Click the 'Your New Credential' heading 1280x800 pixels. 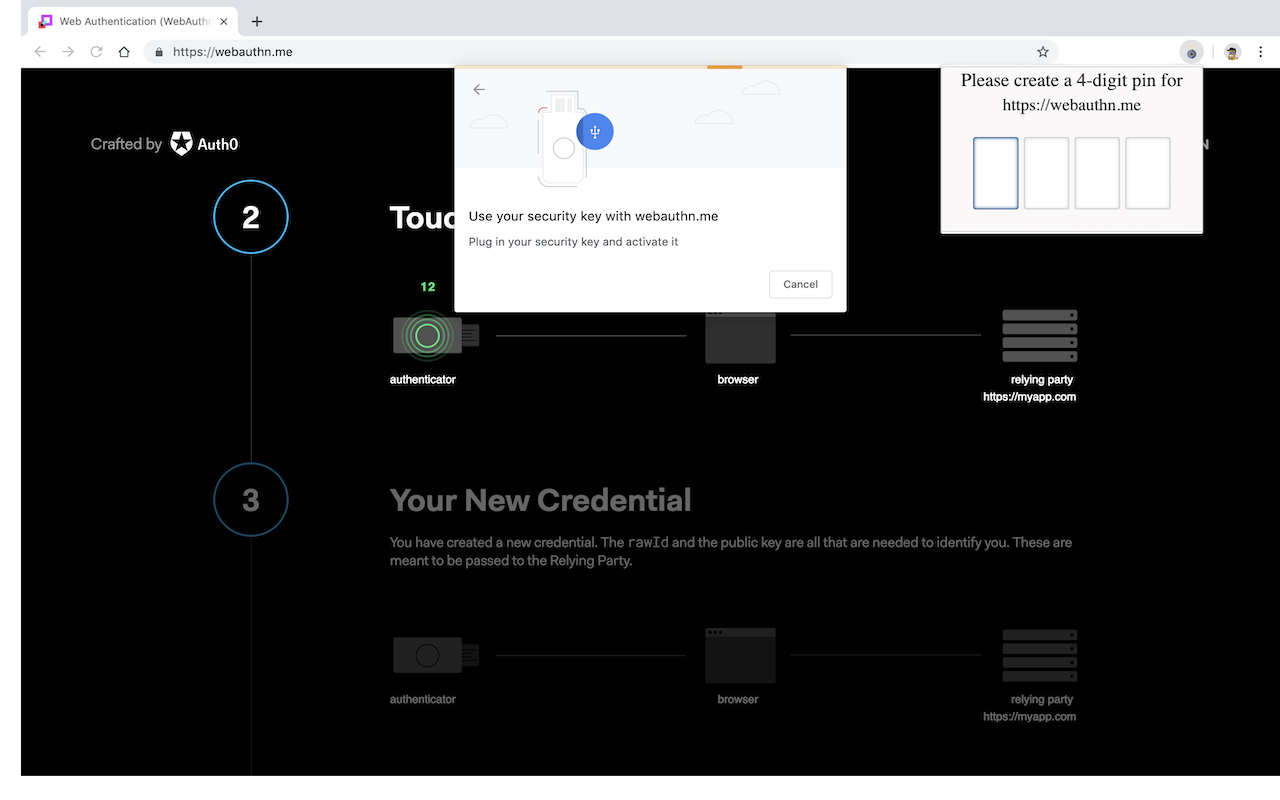540,500
